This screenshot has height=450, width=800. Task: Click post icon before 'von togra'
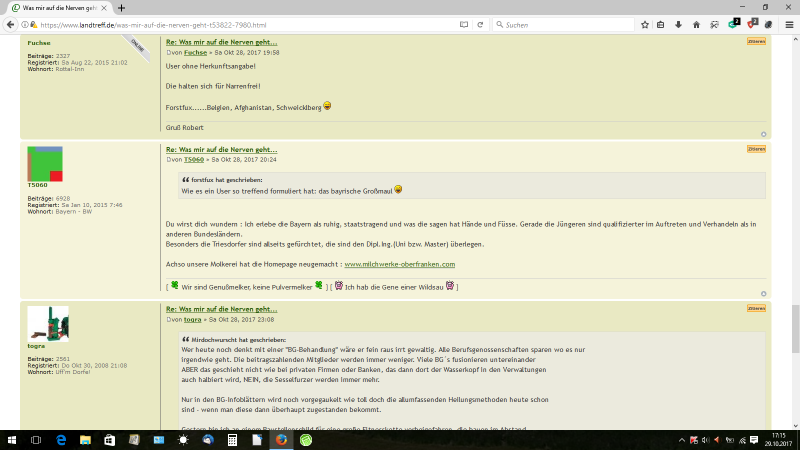pos(168,319)
